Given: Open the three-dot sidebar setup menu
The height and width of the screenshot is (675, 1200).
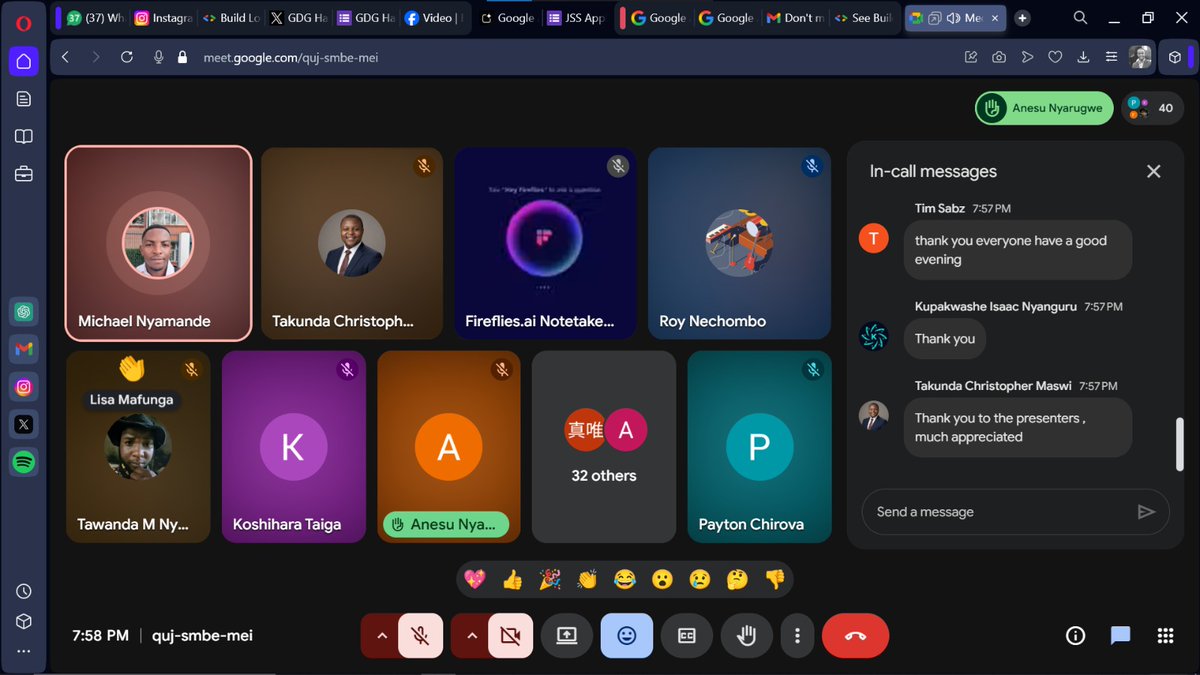Looking at the screenshot, I should [x=24, y=651].
